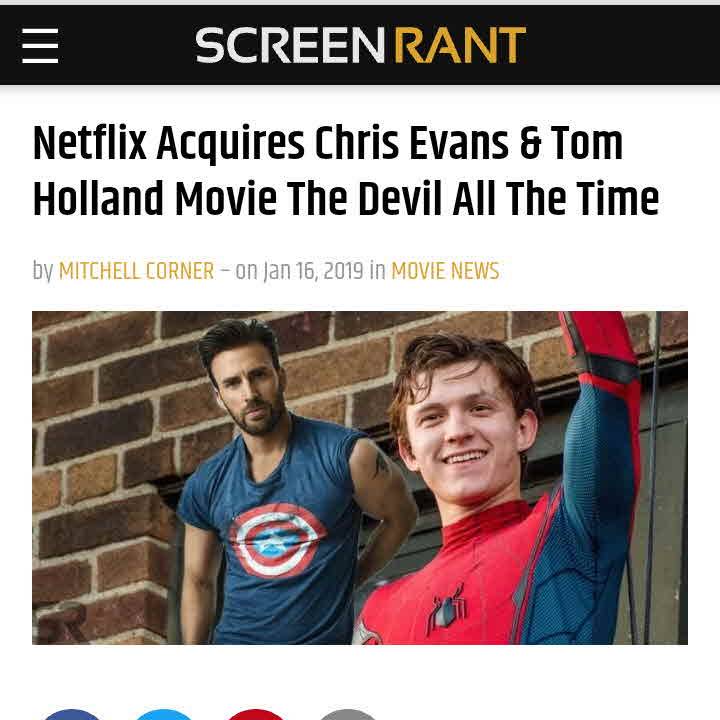Click the Netflix Acquires article headline
Screen dimensions: 720x720
click(346, 170)
